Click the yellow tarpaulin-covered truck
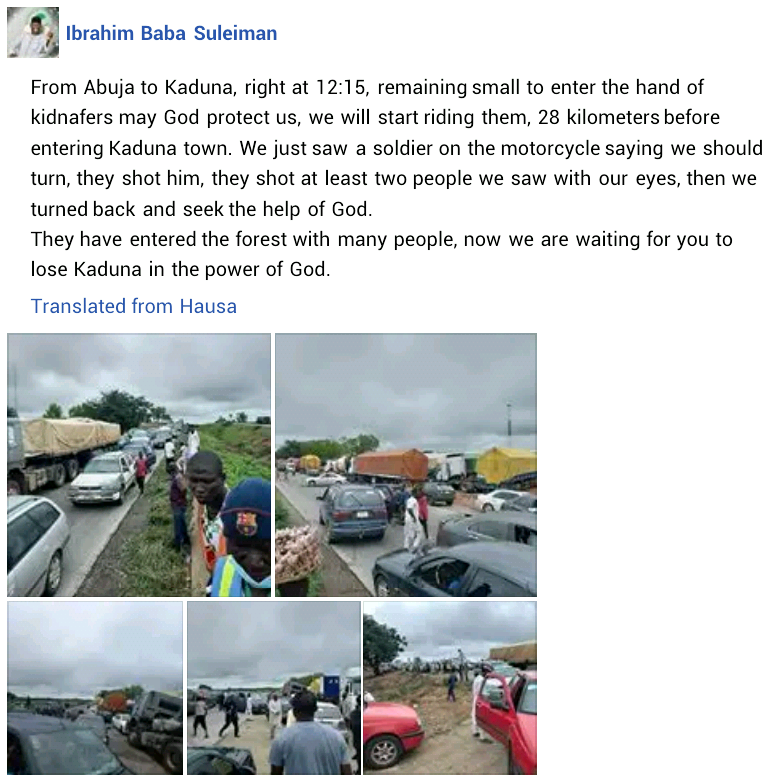769x777 pixels. click(506, 466)
